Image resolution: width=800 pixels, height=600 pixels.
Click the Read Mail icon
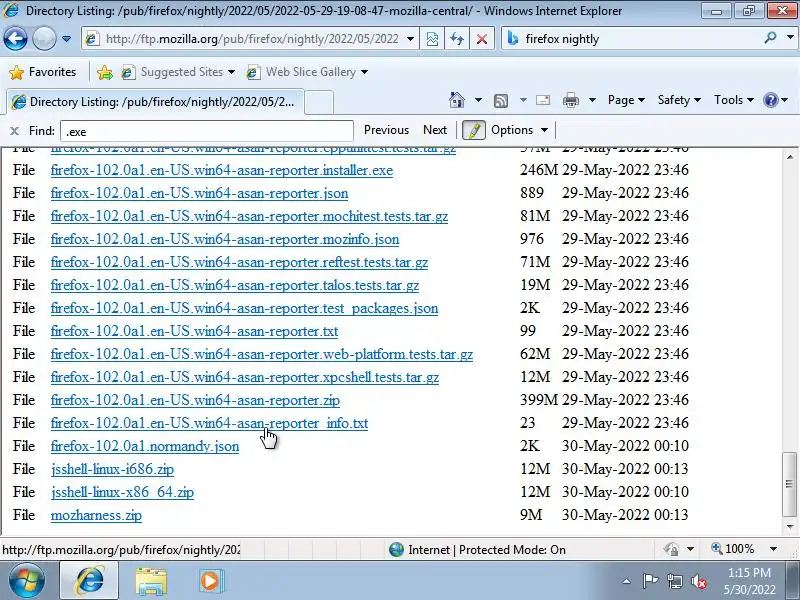coord(543,100)
